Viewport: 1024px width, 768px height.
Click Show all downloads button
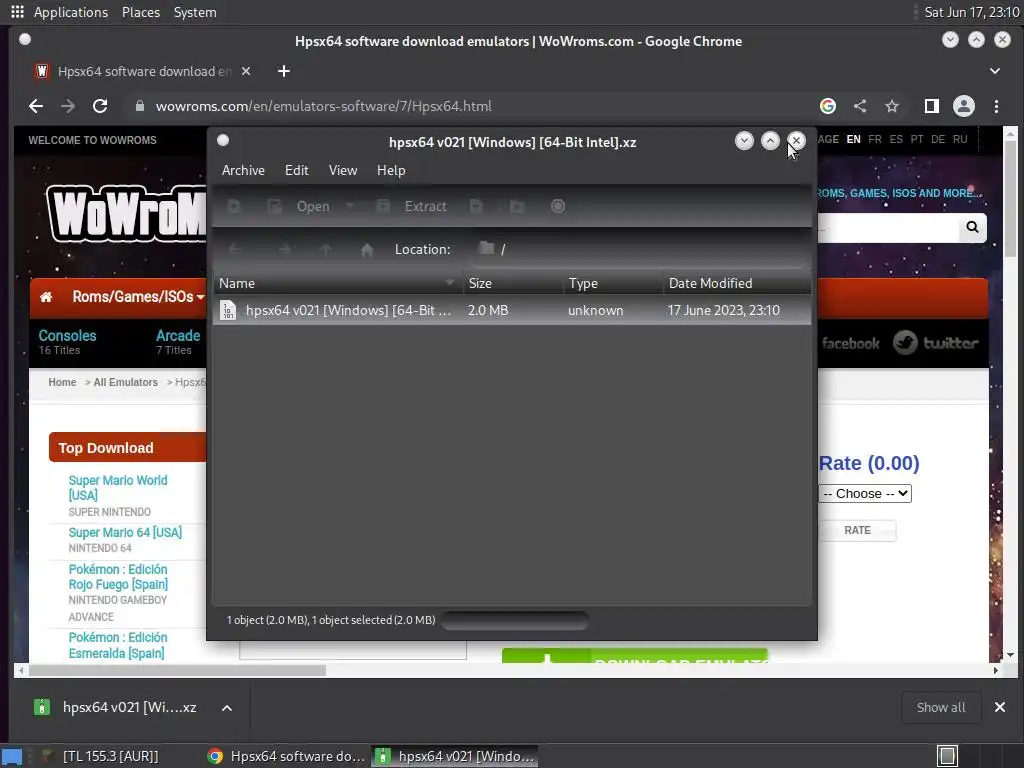[940, 708]
